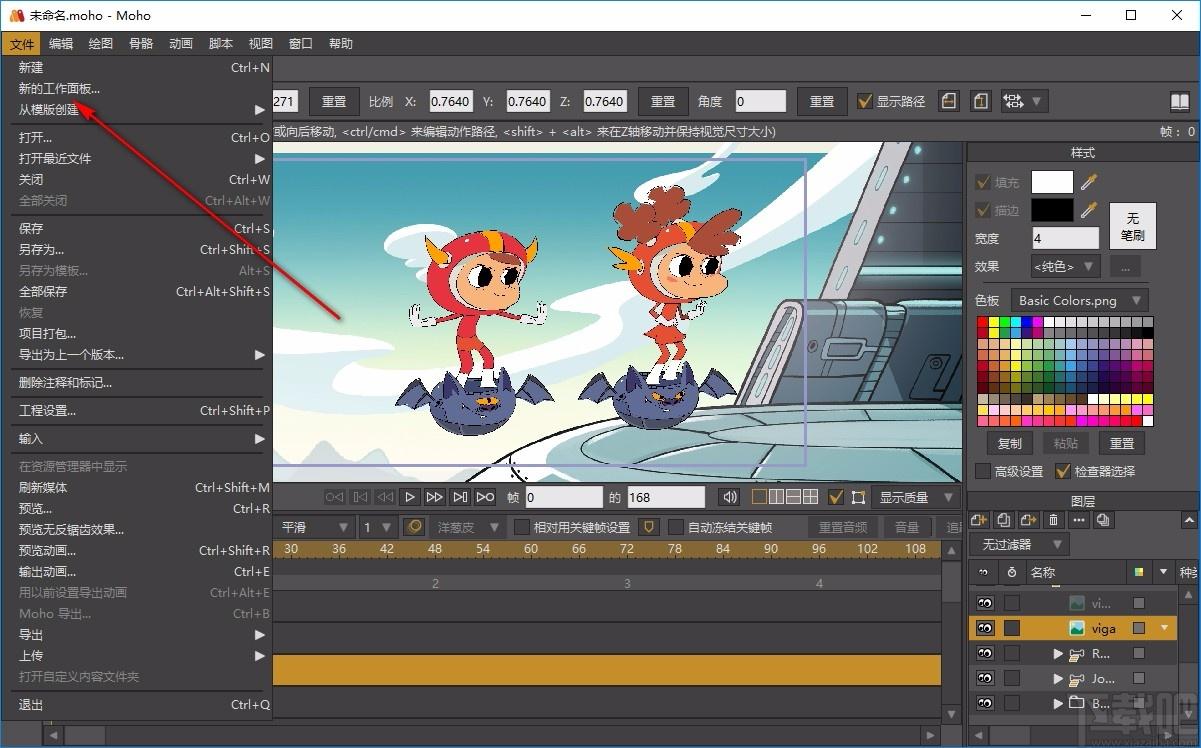The height and width of the screenshot is (748, 1201).
Task: Toggle the 检查器选择 checkbox
Action: click(1063, 471)
